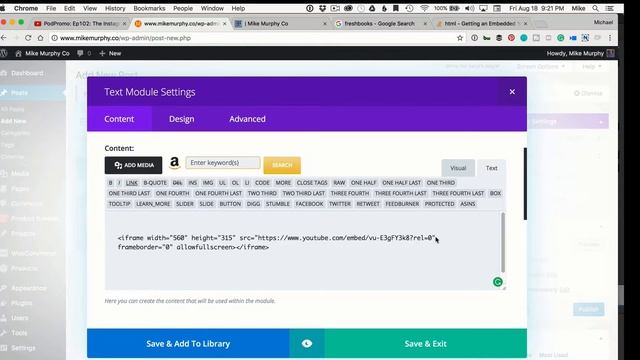Click the Grammarly icon in the editor
The height and width of the screenshot is (360, 640).
[498, 282]
